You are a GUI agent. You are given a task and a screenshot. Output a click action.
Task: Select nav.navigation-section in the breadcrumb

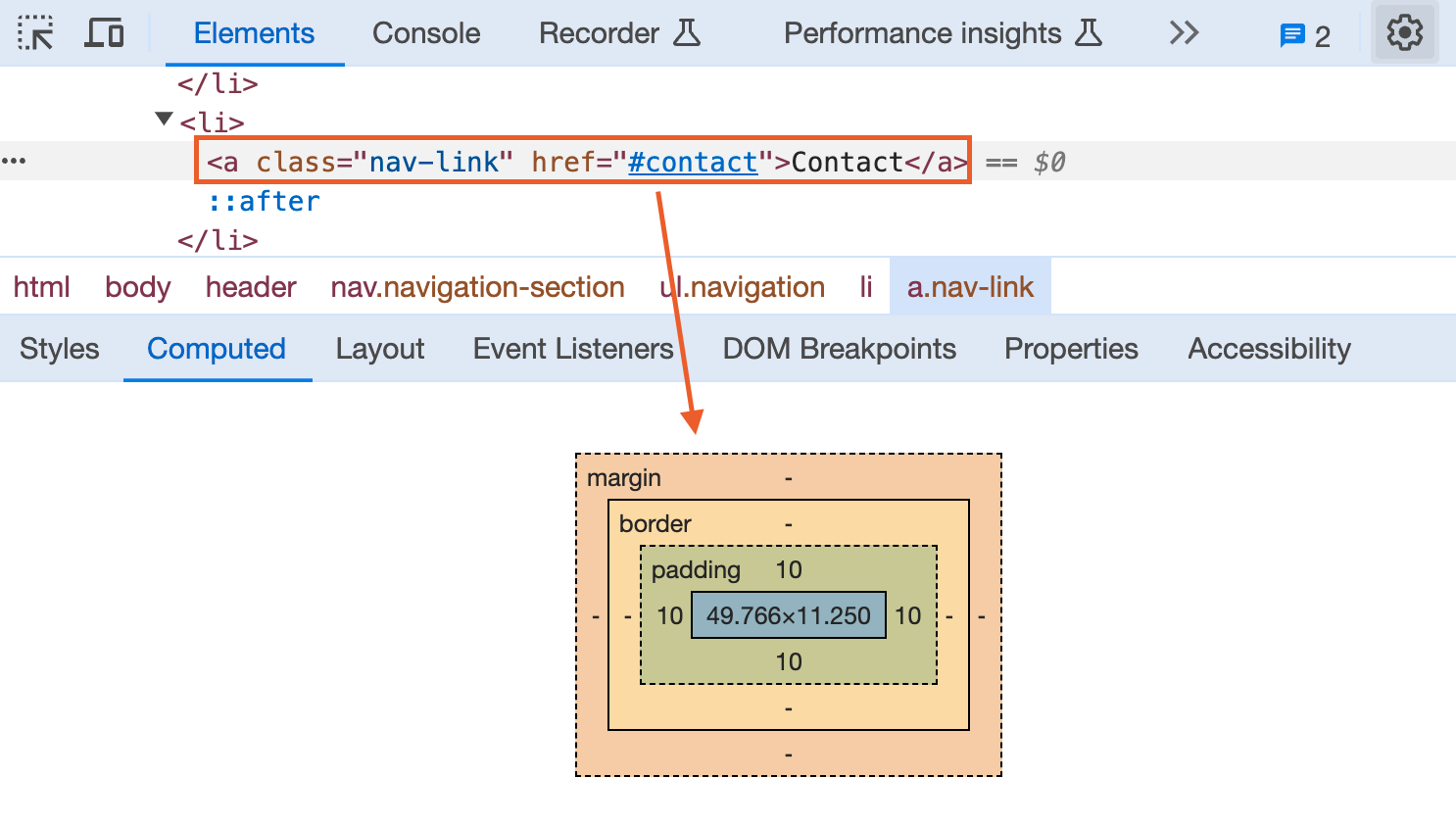[477, 287]
